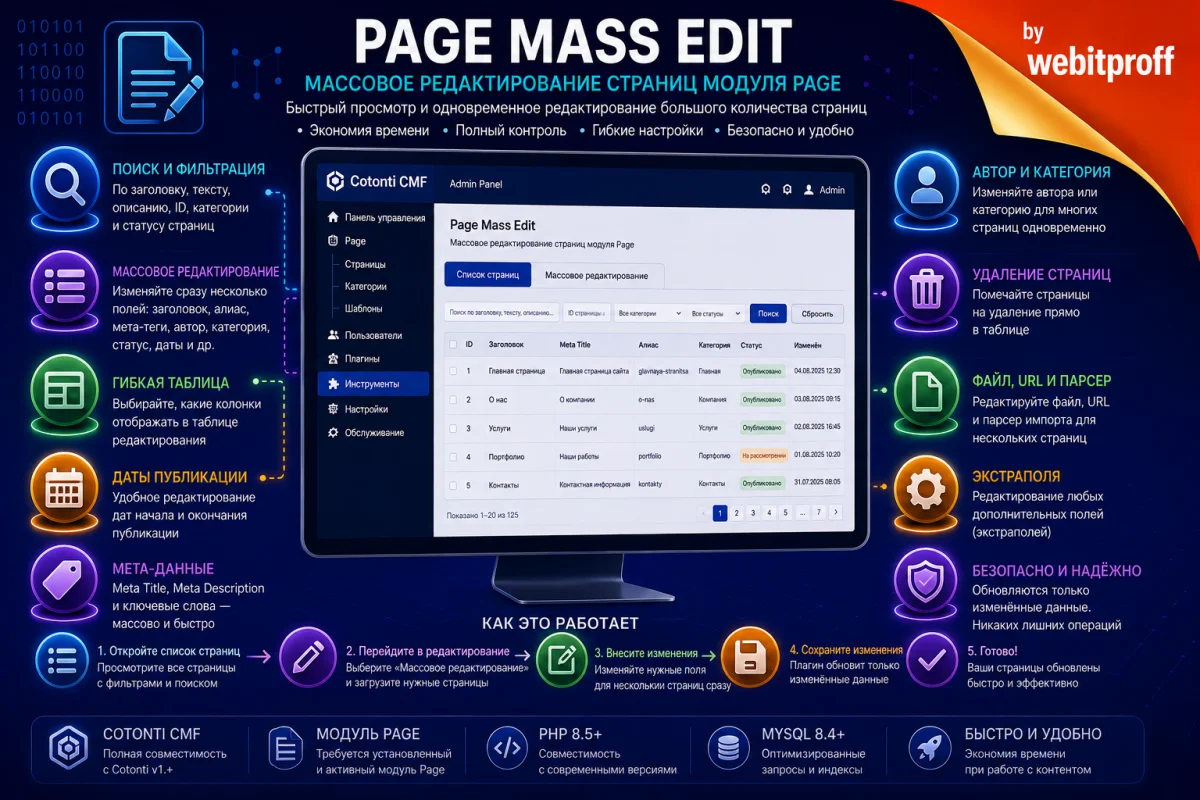Click the ID страницы input field
Viewport: 1200px width, 800px height.
point(587,313)
